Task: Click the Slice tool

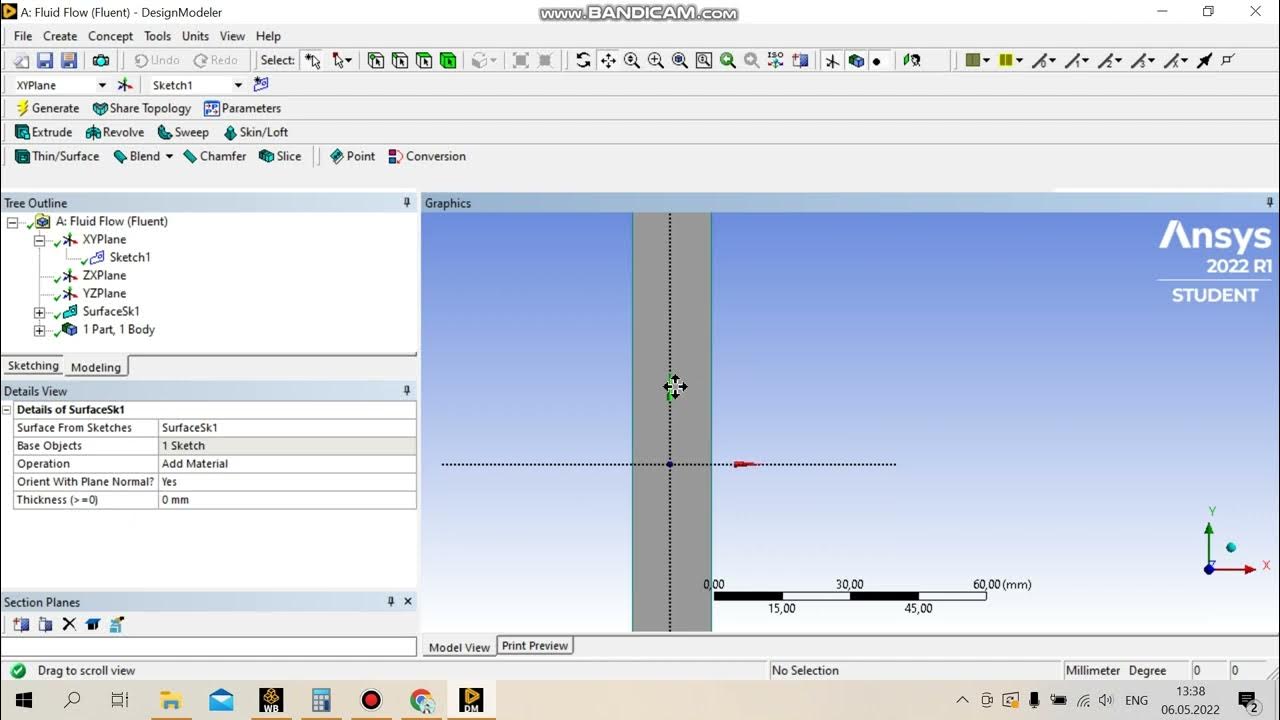Action: click(x=280, y=156)
